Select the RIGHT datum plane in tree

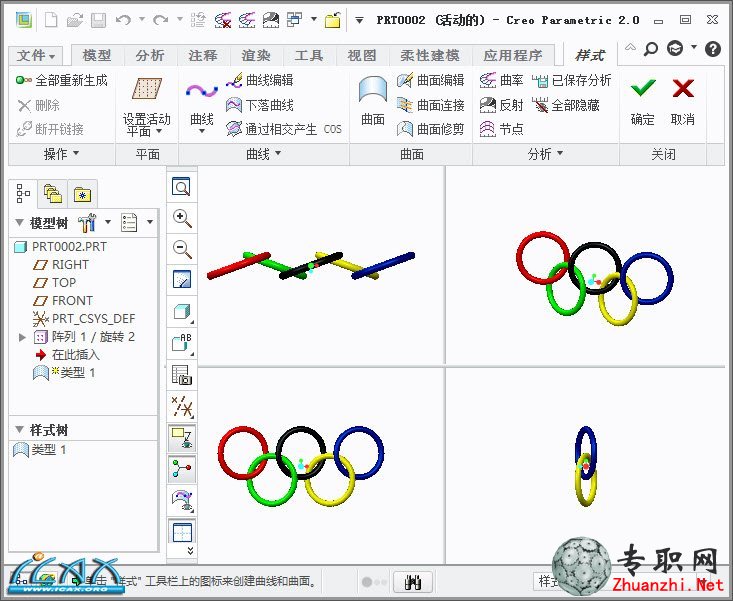pyautogui.click(x=61, y=265)
